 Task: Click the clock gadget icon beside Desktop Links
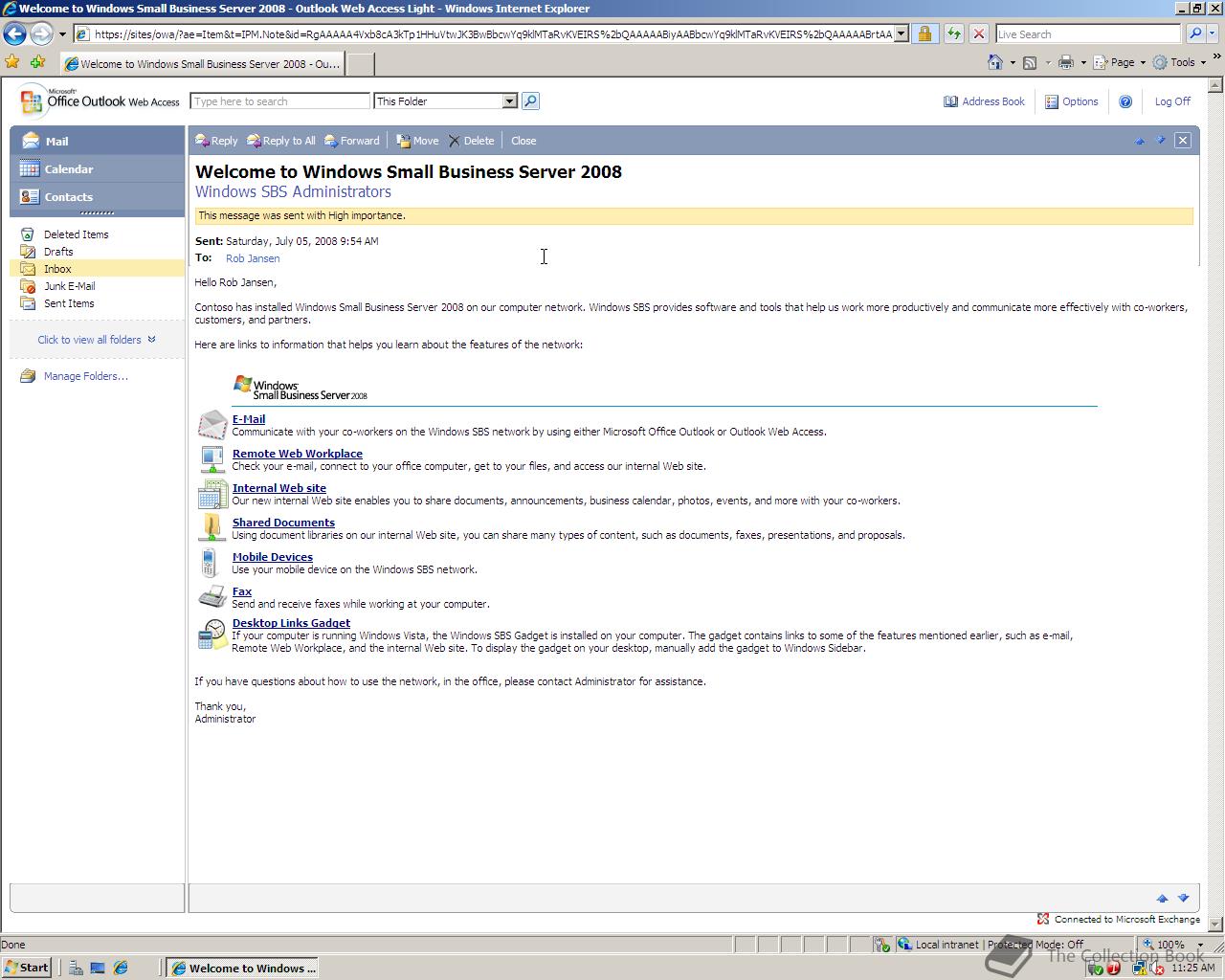coord(212,634)
